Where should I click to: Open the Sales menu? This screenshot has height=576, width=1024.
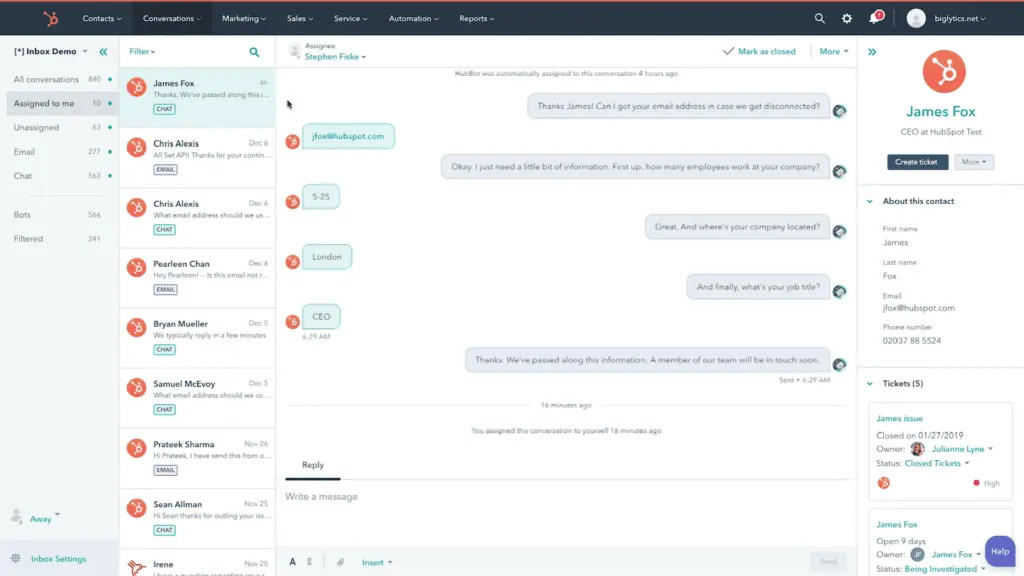[x=300, y=18]
